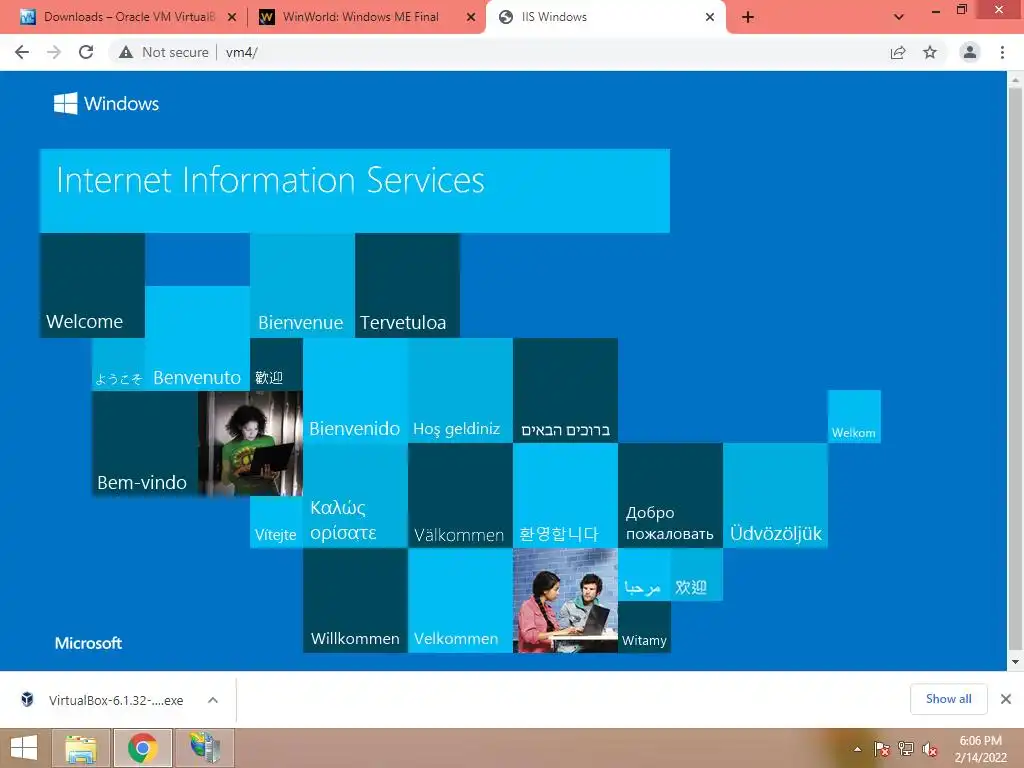The height and width of the screenshot is (768, 1024).
Task: Switch to WinWorld: Windows ME Final tab
Action: 367,17
